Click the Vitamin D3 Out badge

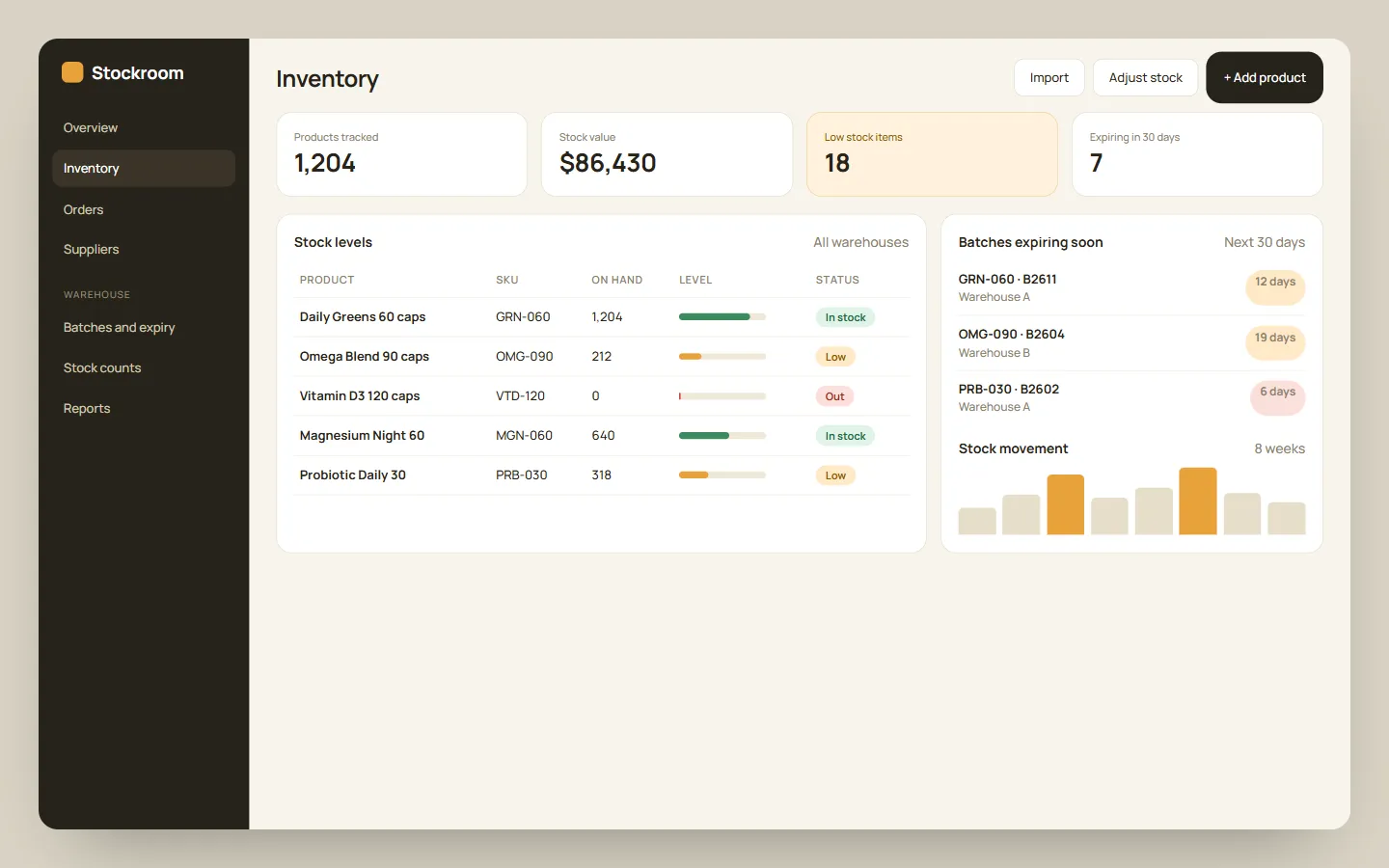(834, 396)
